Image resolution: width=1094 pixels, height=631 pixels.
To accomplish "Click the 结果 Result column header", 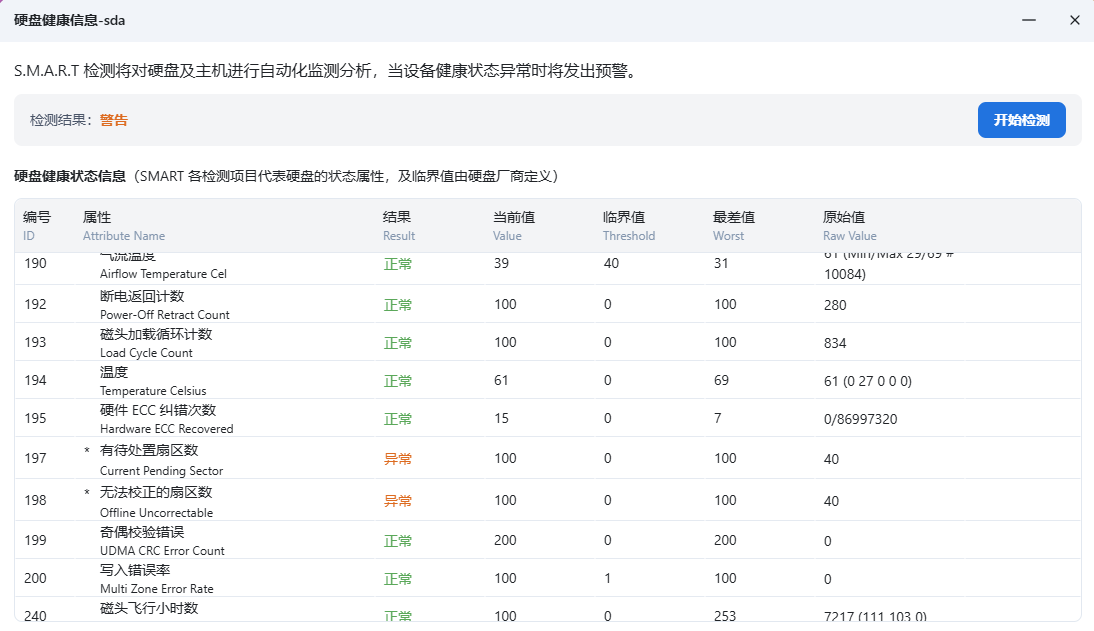I will coord(398,226).
